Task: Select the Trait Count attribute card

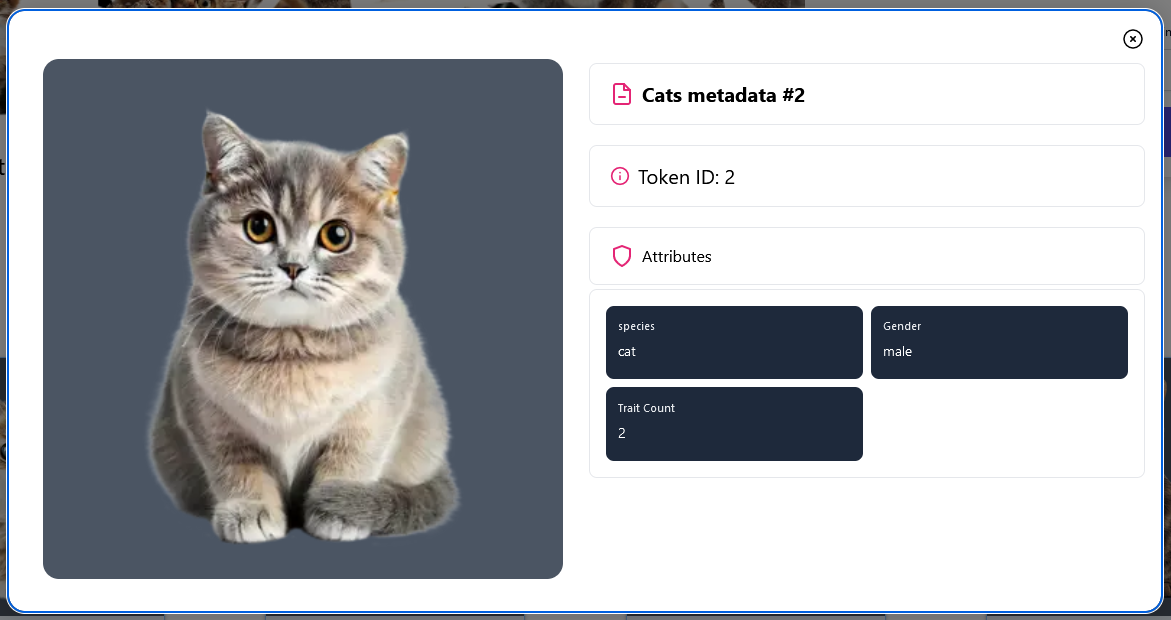Action: [734, 424]
